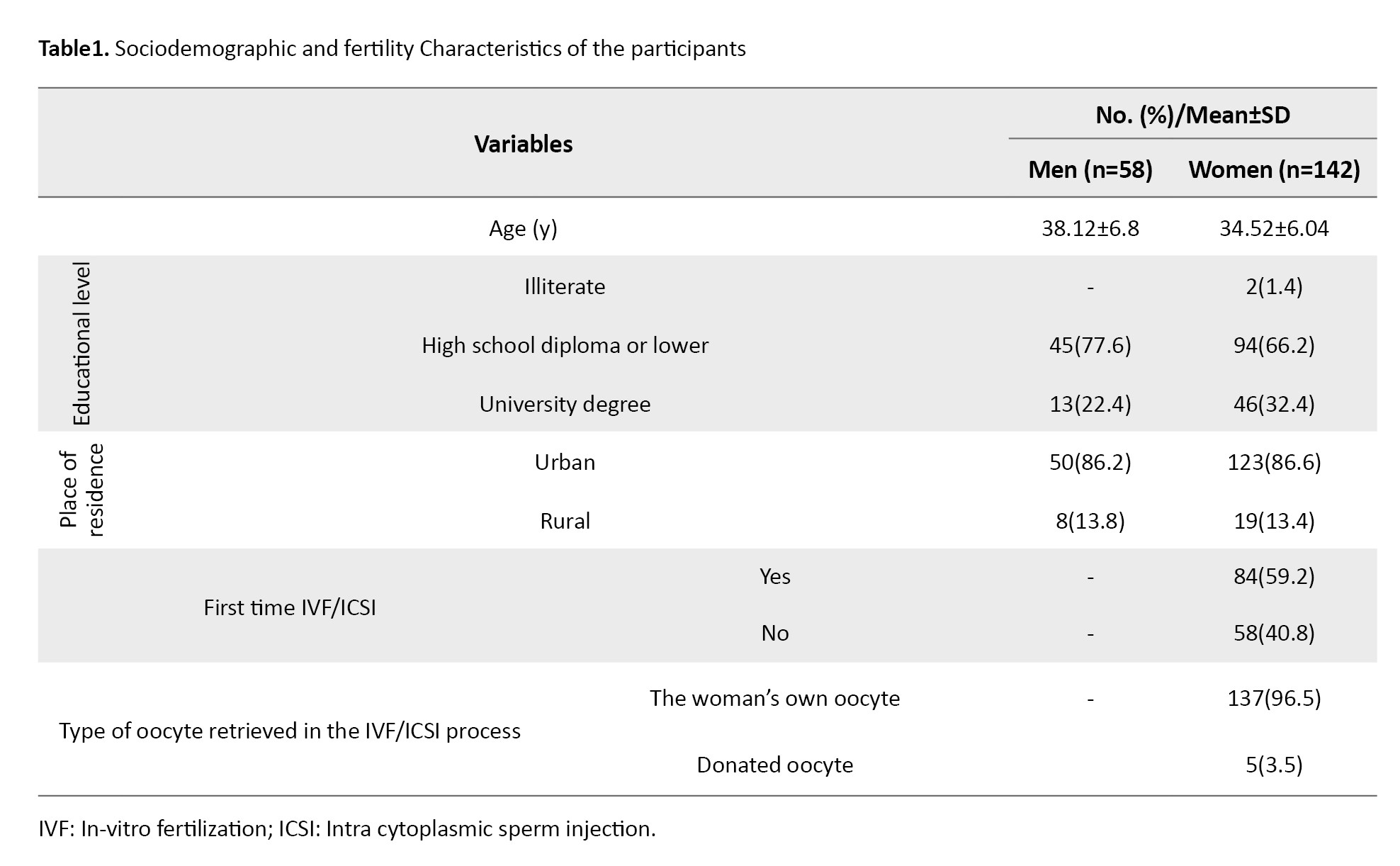This screenshot has width=1400, height=866.
Task: Click the IVF/ICSI abbreviation footnote text
Action: pyautogui.click(x=347, y=829)
